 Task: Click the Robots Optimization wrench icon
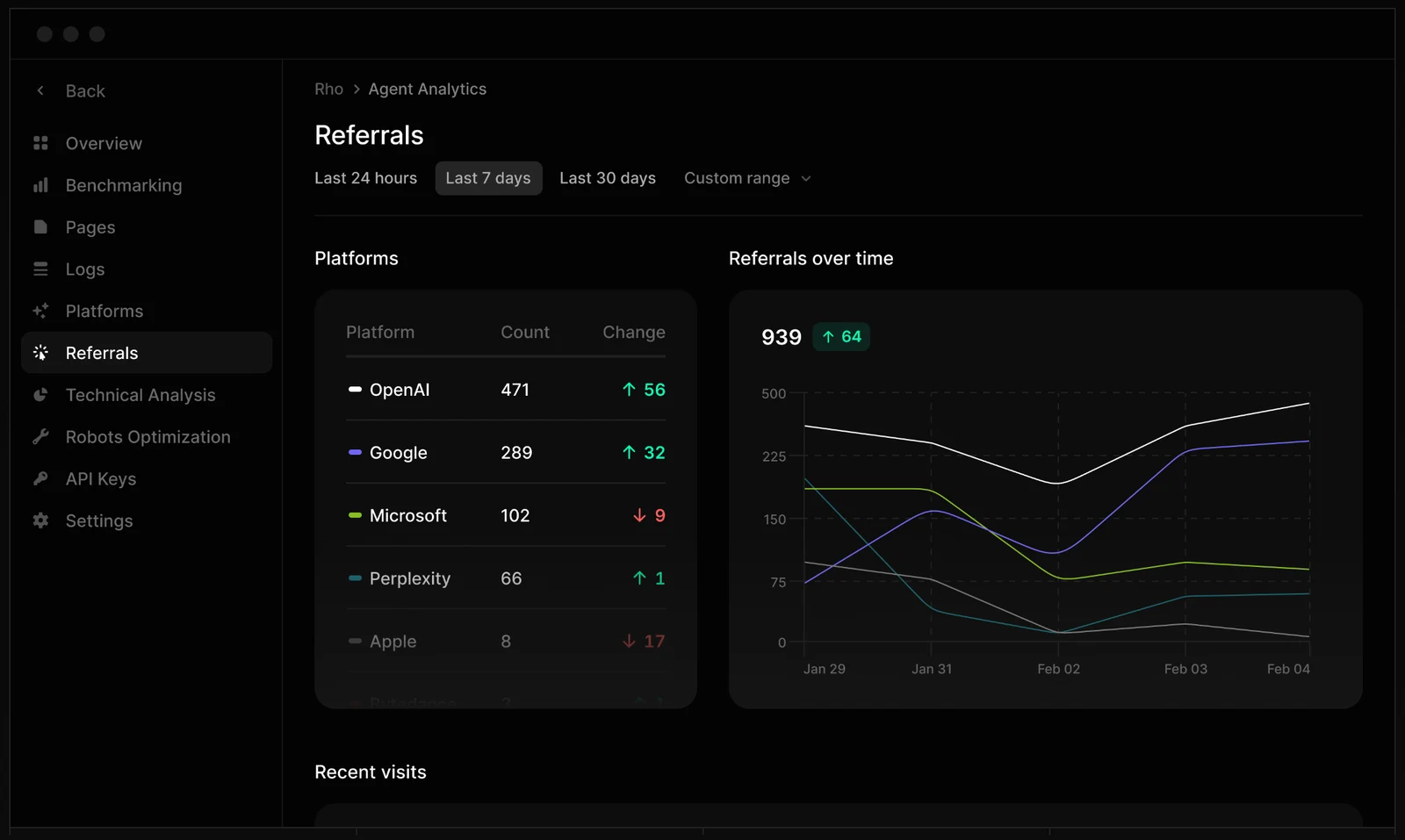40,437
